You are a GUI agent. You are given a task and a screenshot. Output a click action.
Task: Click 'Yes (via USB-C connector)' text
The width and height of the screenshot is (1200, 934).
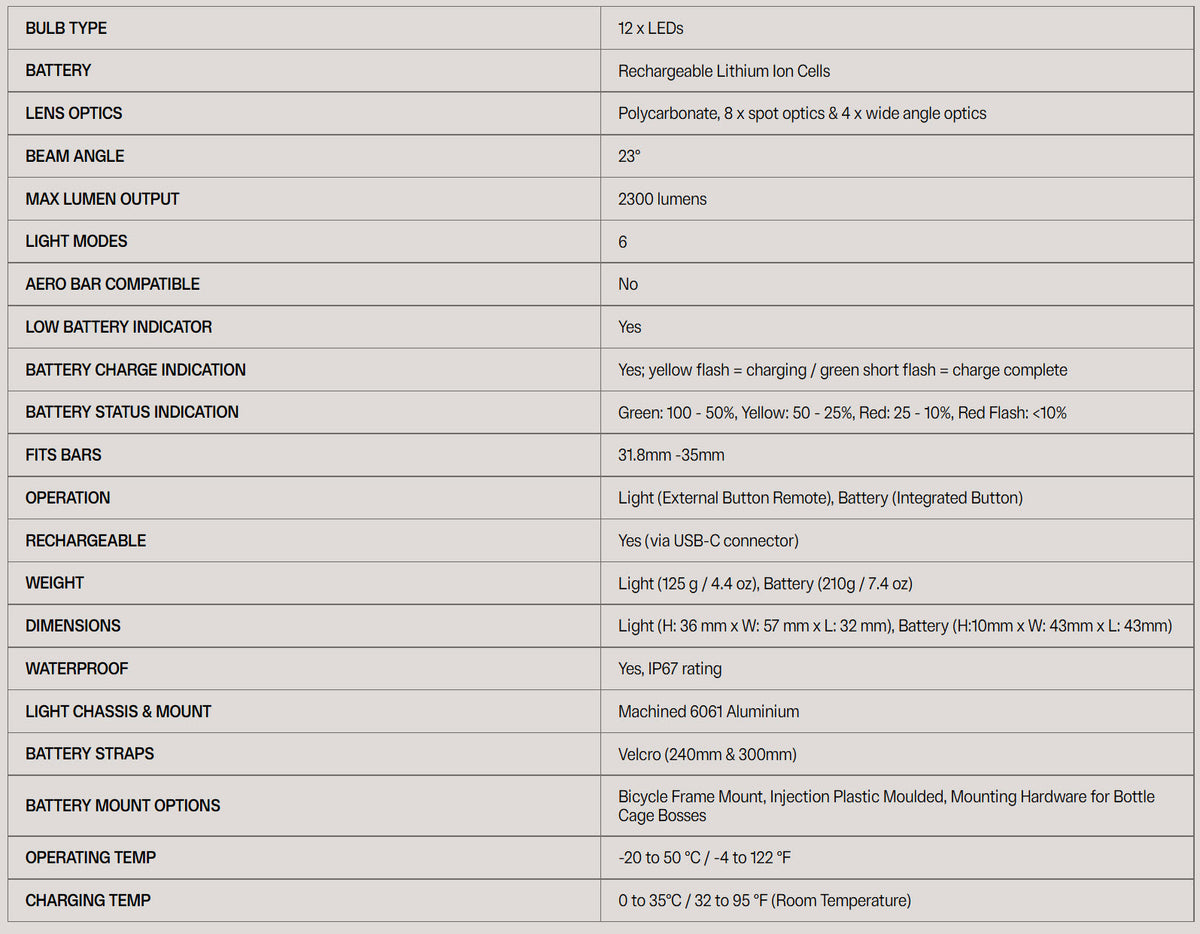(x=708, y=541)
